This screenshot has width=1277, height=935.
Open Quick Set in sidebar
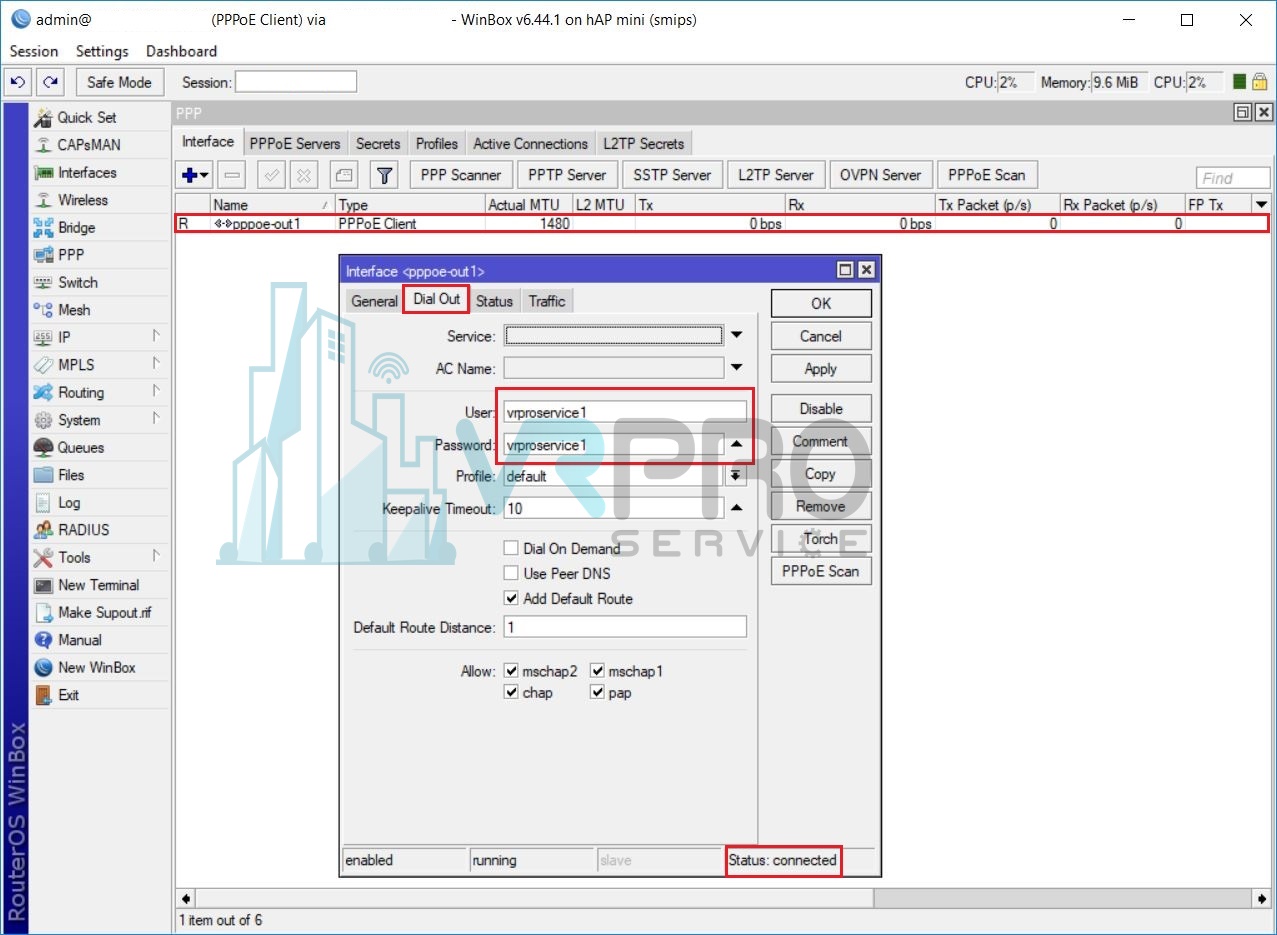(x=87, y=117)
